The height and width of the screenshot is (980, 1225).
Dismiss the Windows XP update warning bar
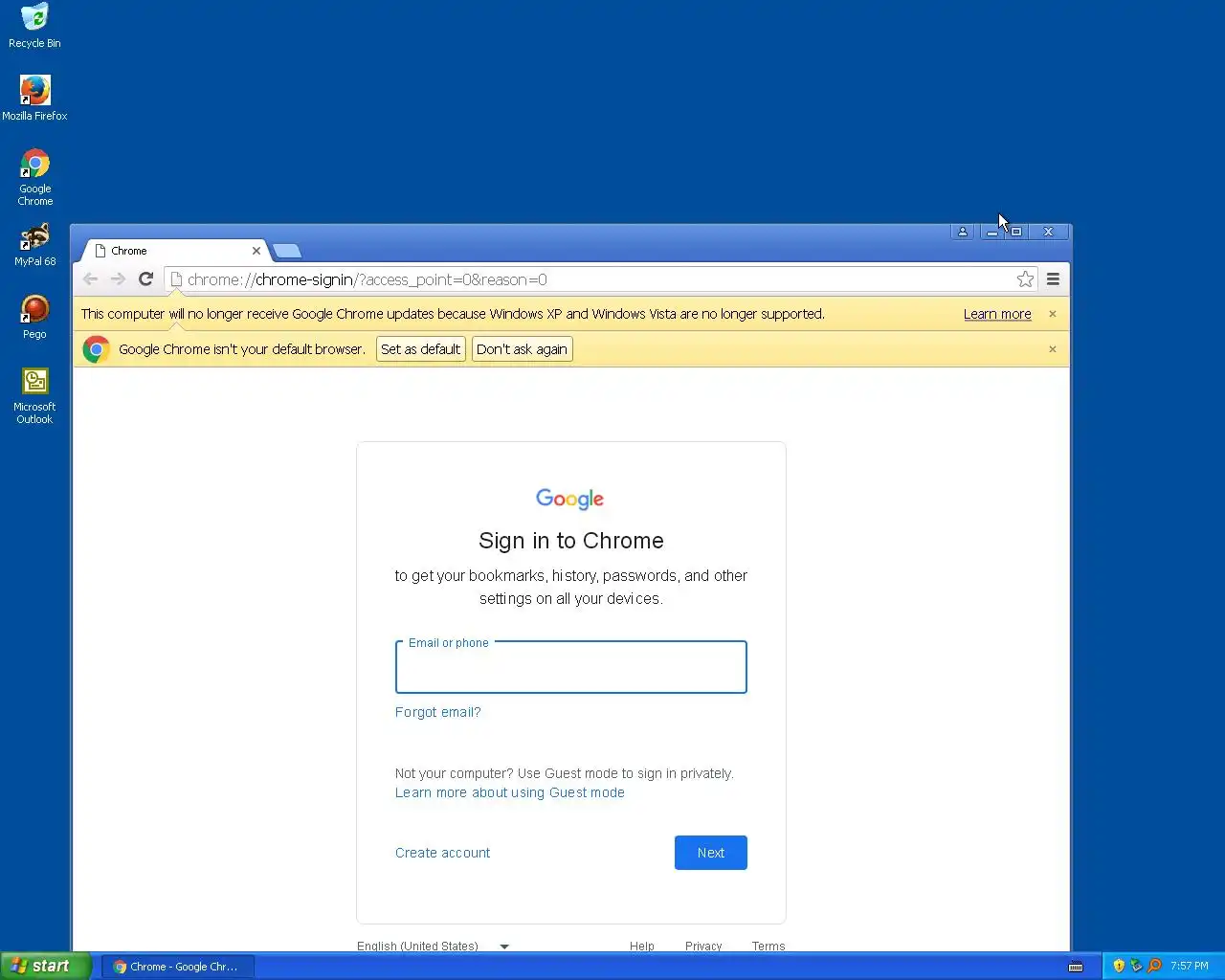pos(1053,314)
